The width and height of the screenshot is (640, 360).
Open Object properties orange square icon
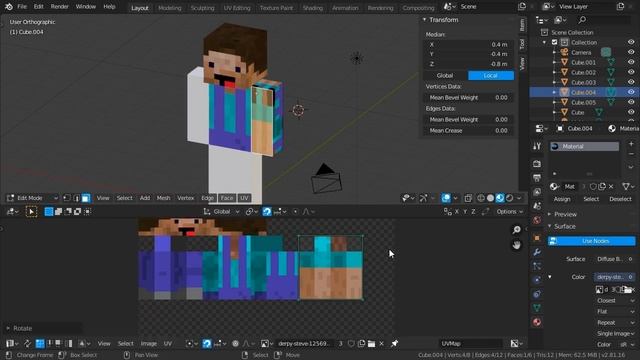(x=537, y=238)
